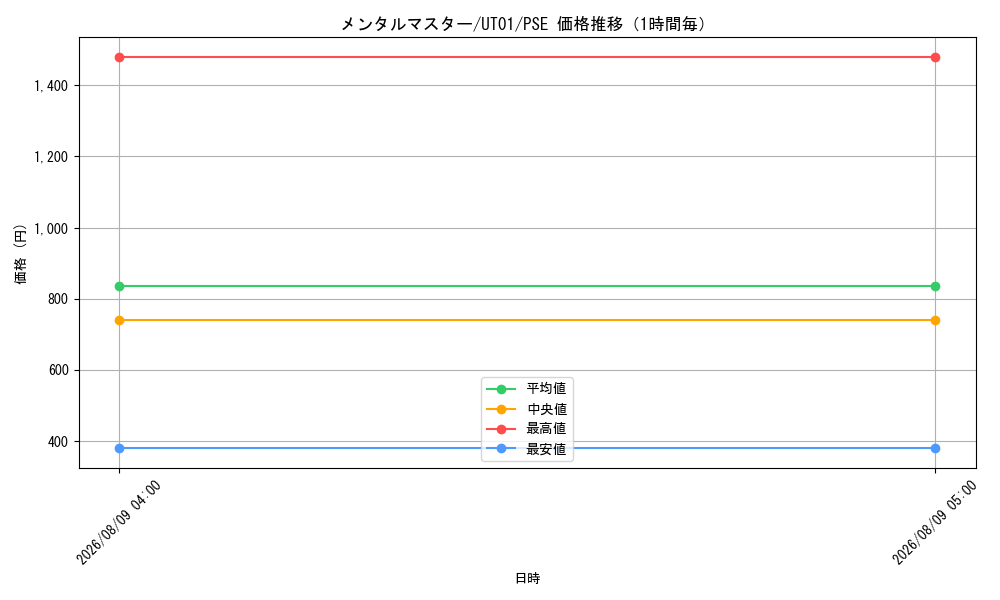
Task: Click the x-axis label 2026/08/09 05:00
Action: click(x=934, y=523)
